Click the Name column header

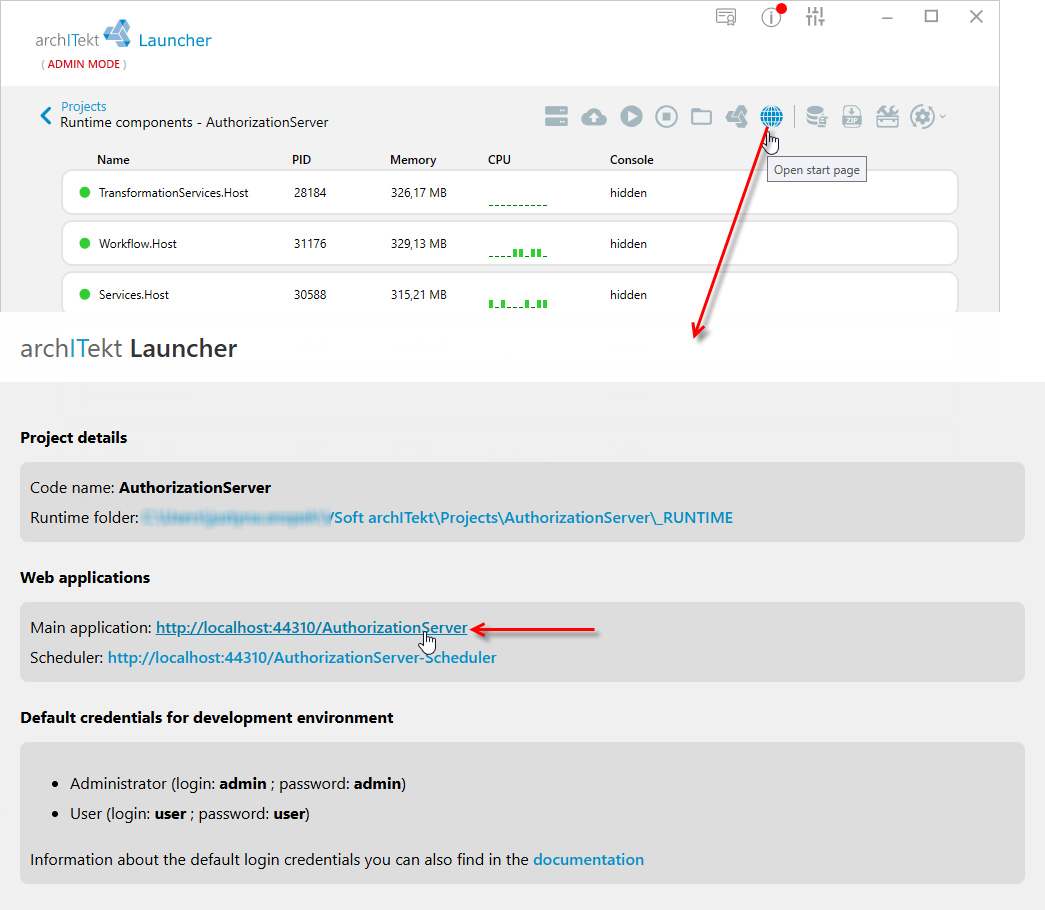tap(113, 160)
